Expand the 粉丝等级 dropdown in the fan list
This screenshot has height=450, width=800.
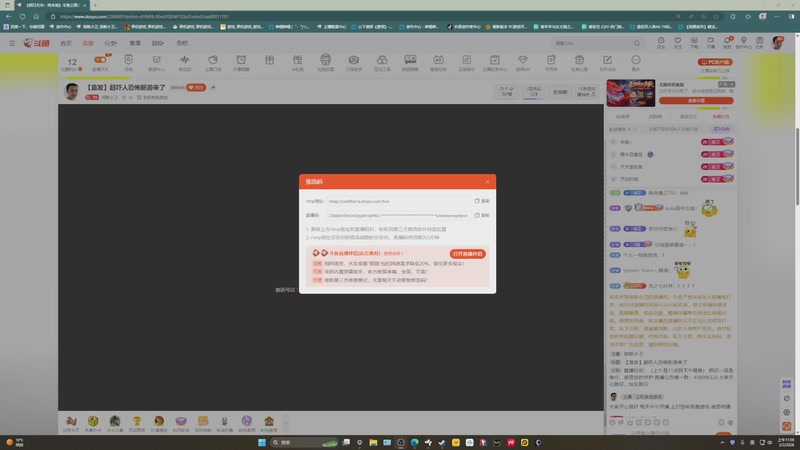(622, 129)
